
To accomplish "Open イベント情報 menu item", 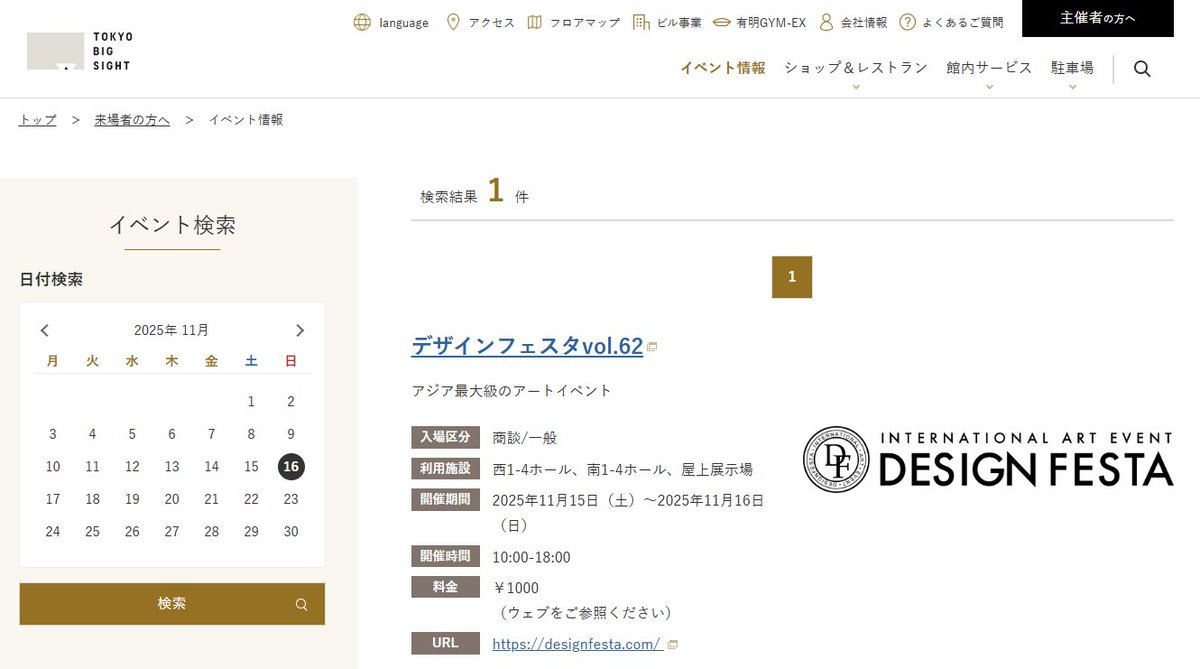I will pyautogui.click(x=723, y=68).
